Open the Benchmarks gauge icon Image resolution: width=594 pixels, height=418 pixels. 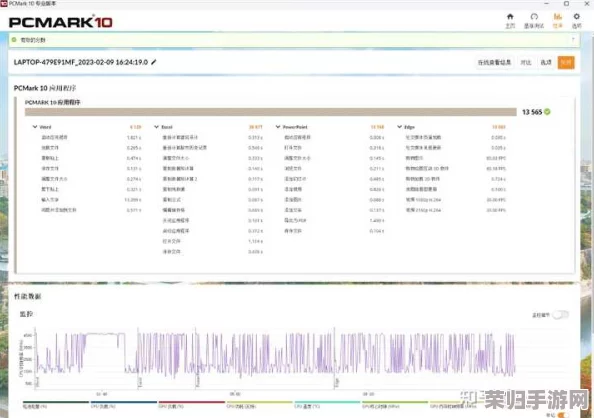[534, 17]
